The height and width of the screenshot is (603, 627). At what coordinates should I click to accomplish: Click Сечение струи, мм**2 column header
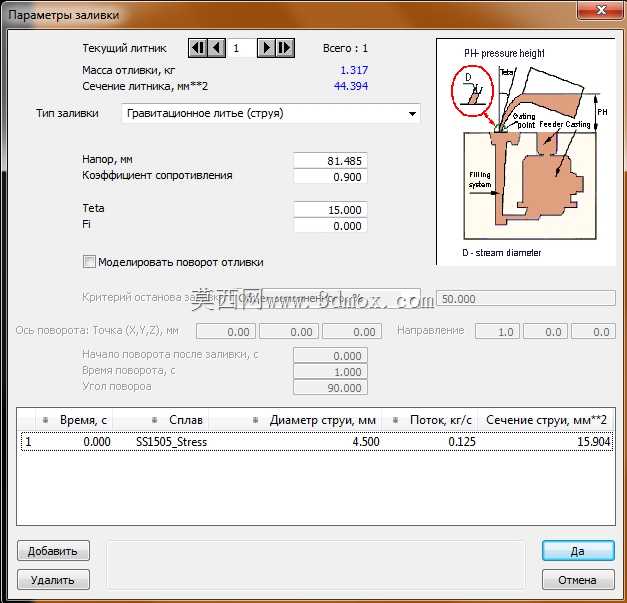click(x=546, y=420)
